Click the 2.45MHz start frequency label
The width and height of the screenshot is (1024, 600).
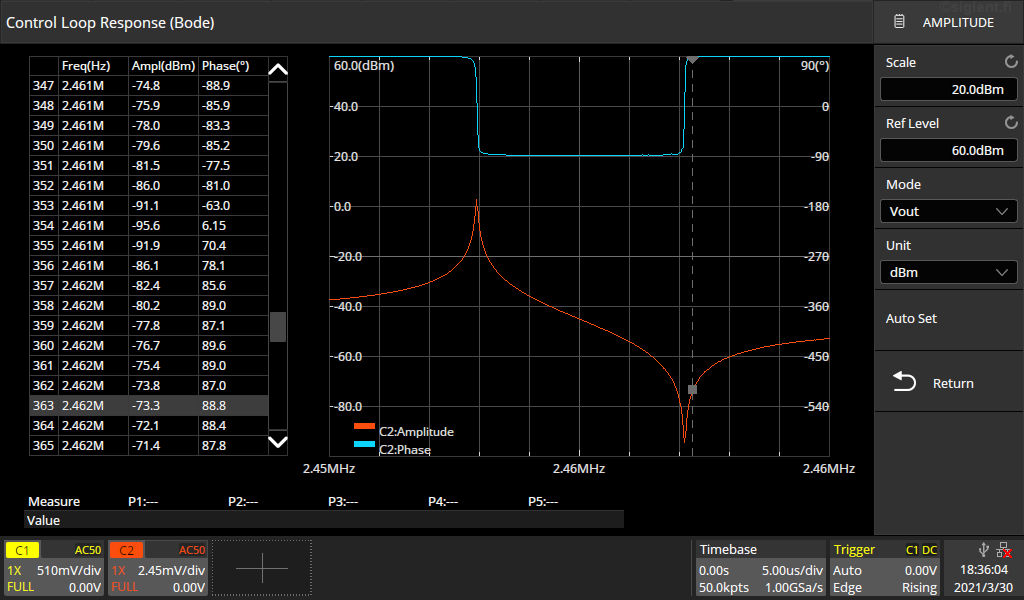pyautogui.click(x=328, y=468)
